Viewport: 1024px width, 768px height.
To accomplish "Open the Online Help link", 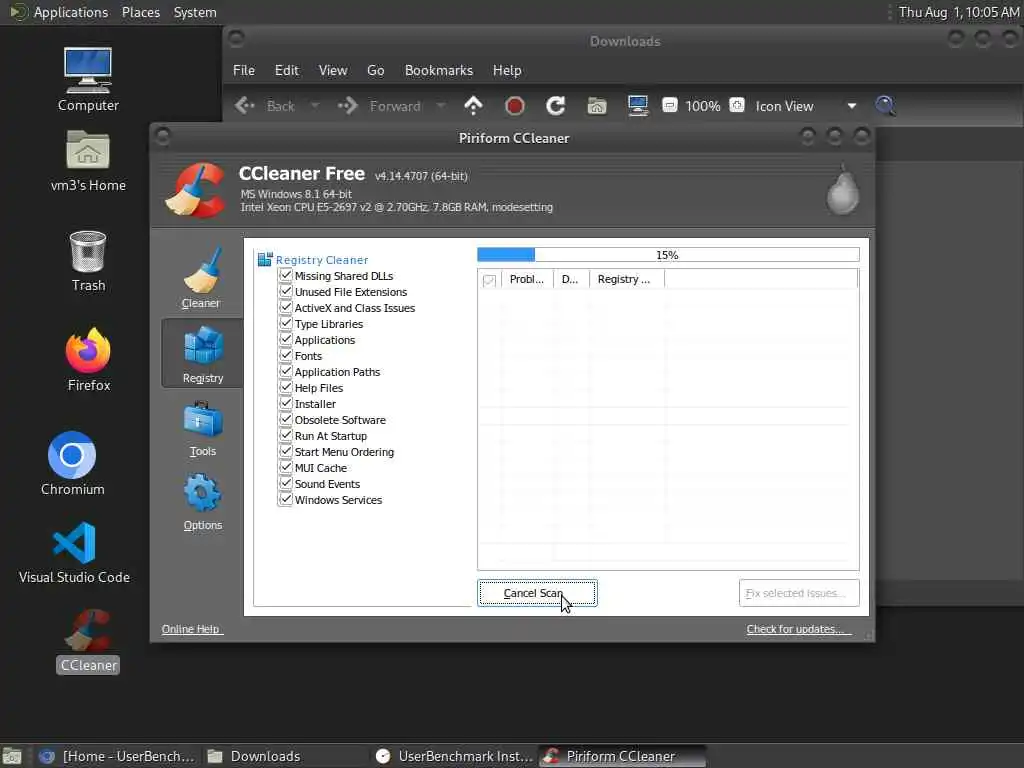I will pos(191,629).
